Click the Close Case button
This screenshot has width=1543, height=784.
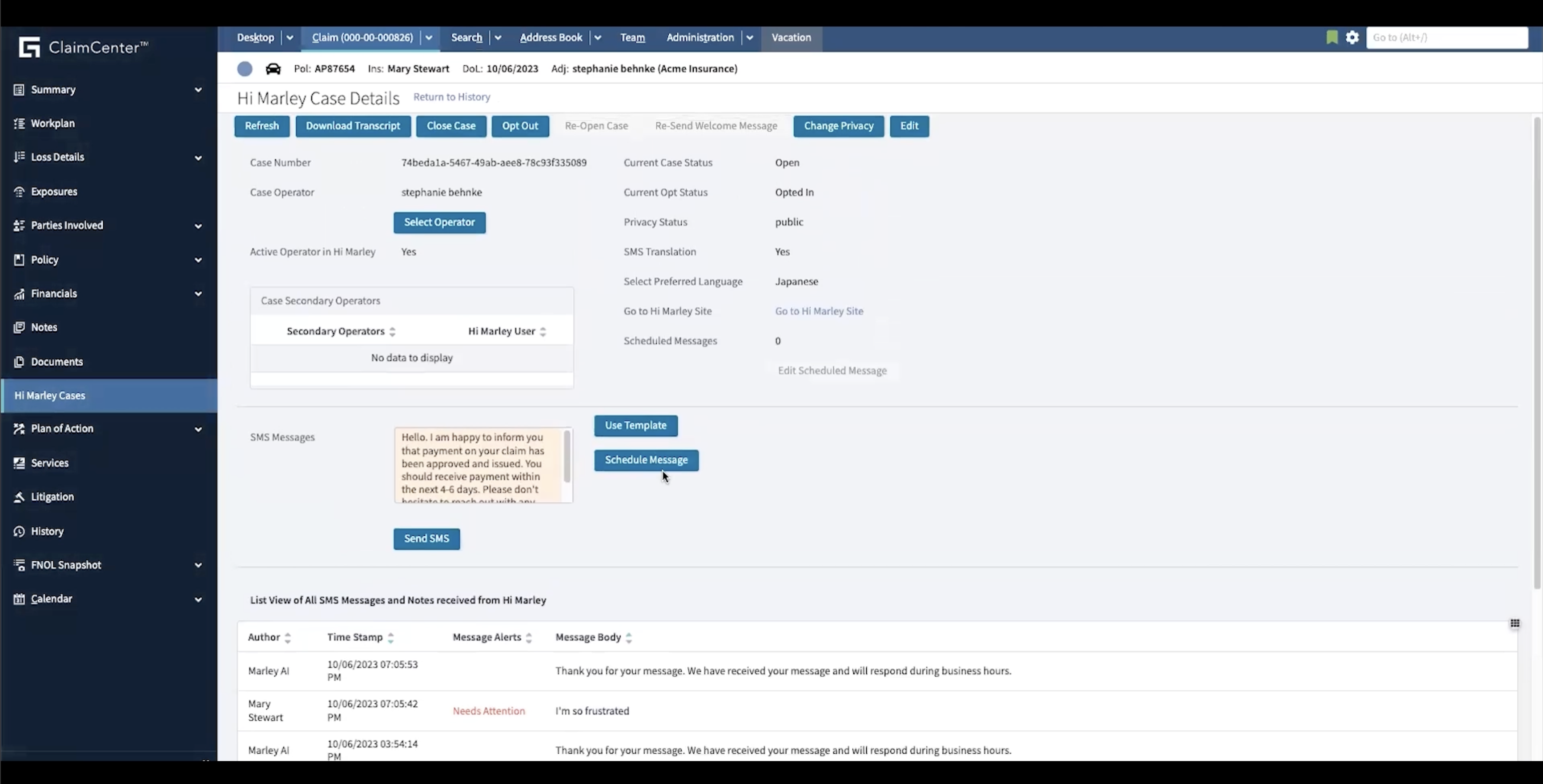(451, 126)
